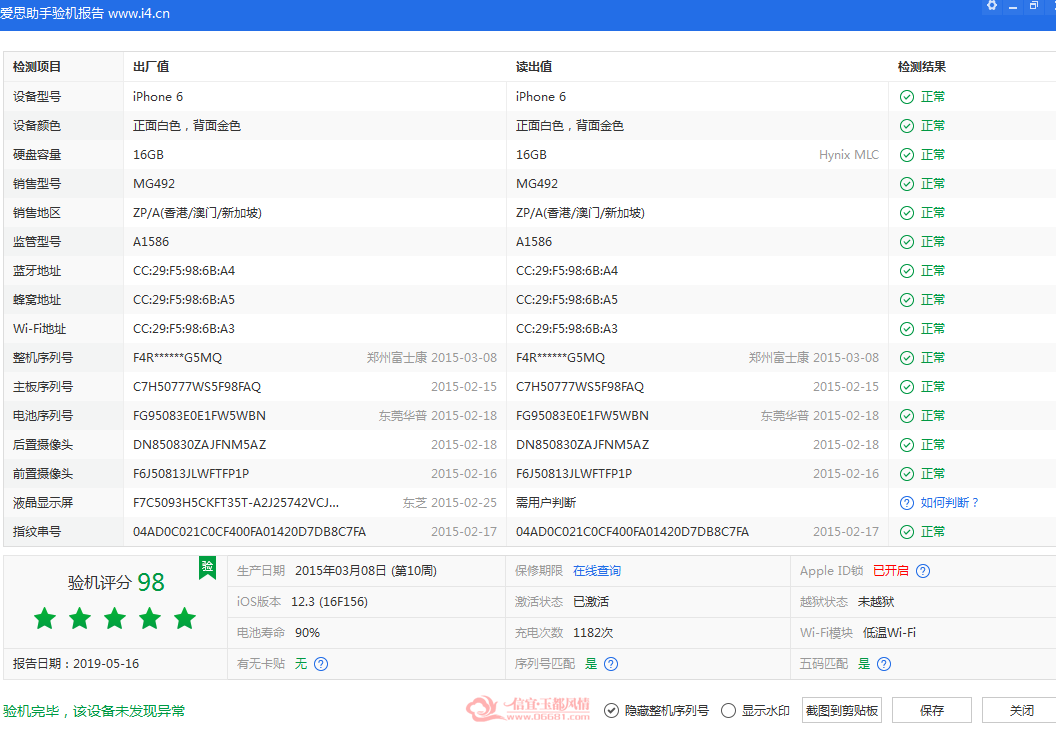Click green check icon for 硬盘容量 row

click(x=906, y=155)
